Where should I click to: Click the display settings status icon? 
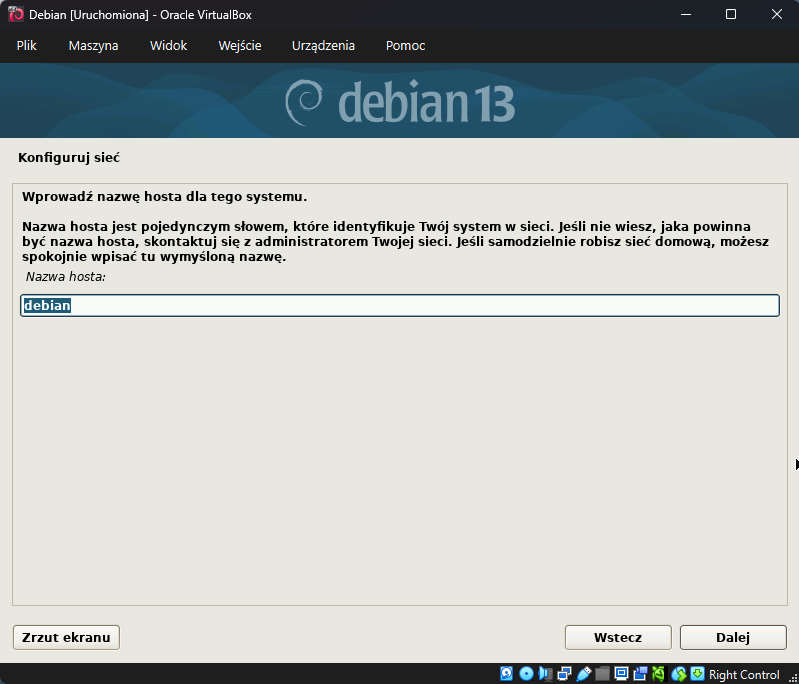coord(622,674)
